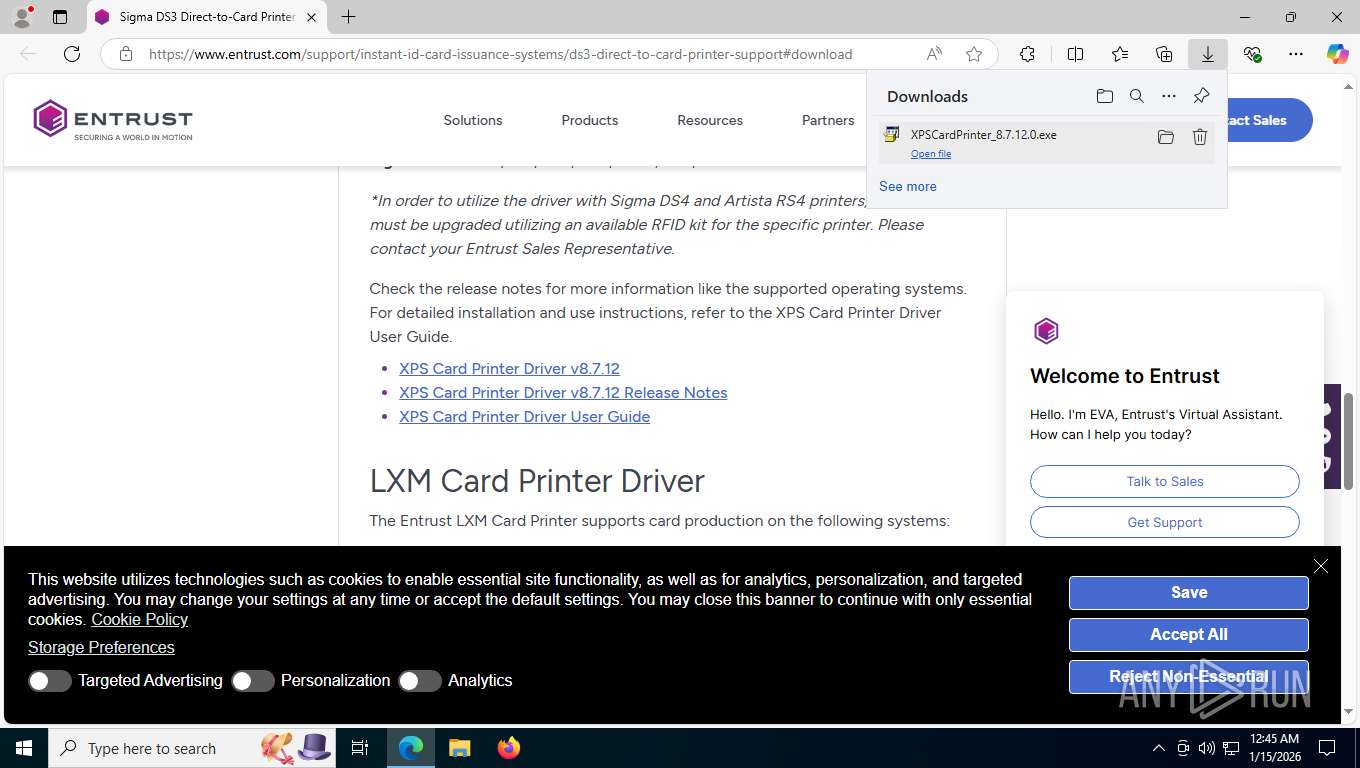This screenshot has height=768, width=1360.
Task: Open More options in Downloads panel
Action: (x=1168, y=96)
